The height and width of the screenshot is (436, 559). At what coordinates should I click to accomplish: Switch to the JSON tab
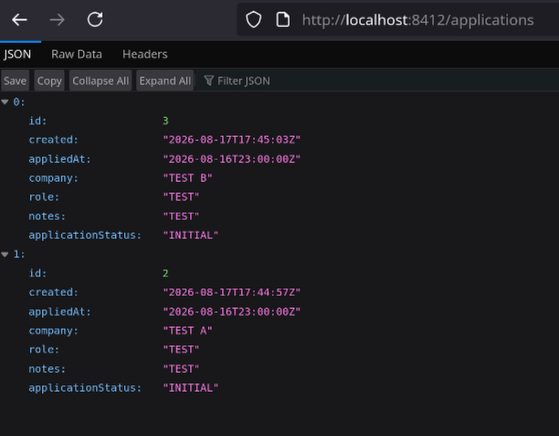point(17,54)
